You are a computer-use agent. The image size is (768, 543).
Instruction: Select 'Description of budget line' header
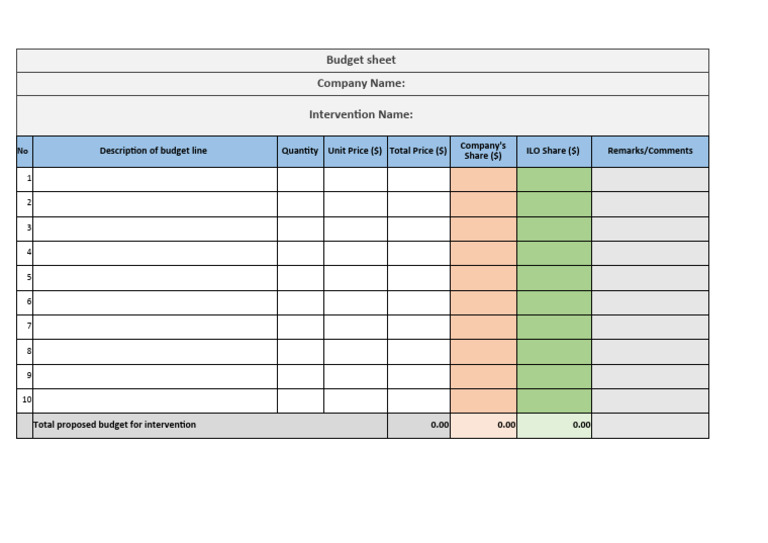coord(155,151)
